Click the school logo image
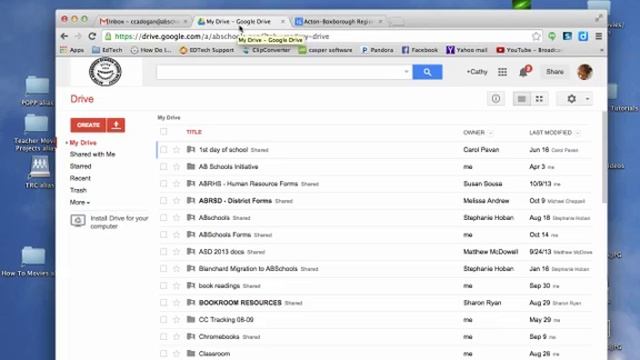This screenshot has height=360, width=640. 105,72
